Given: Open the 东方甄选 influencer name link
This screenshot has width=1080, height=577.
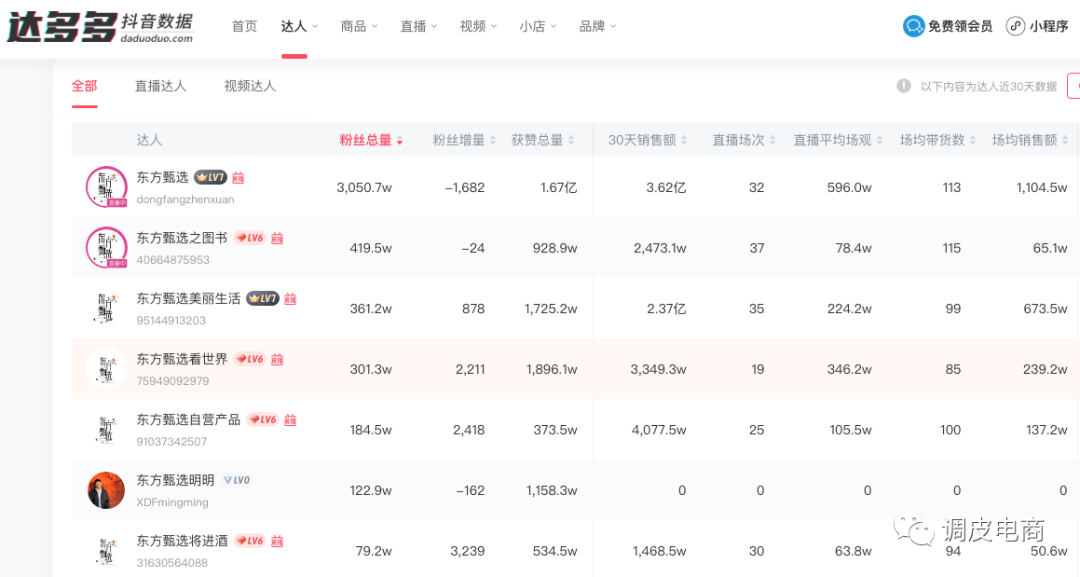Looking at the screenshot, I should [x=162, y=177].
